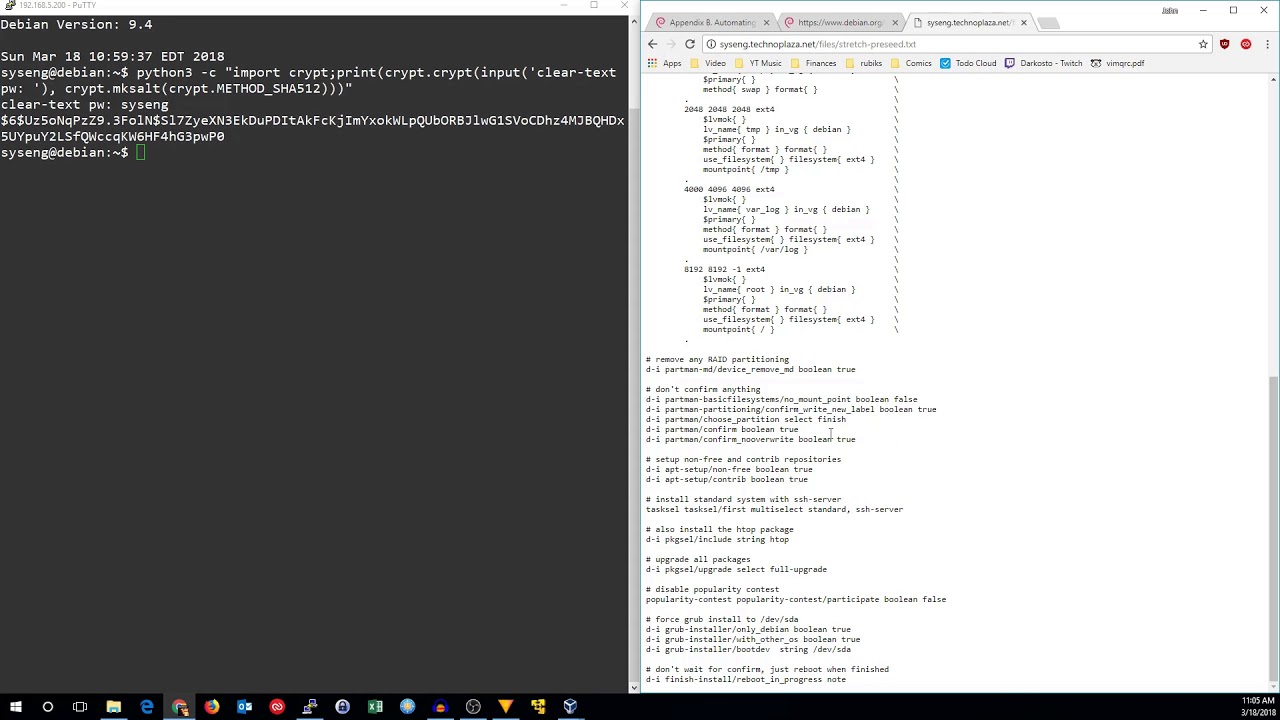
Task: Open uBlock shield extension icon
Action: point(1224,44)
